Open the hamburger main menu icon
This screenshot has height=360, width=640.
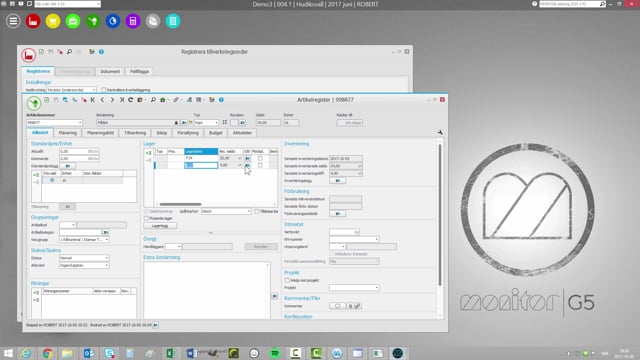pos(13,21)
